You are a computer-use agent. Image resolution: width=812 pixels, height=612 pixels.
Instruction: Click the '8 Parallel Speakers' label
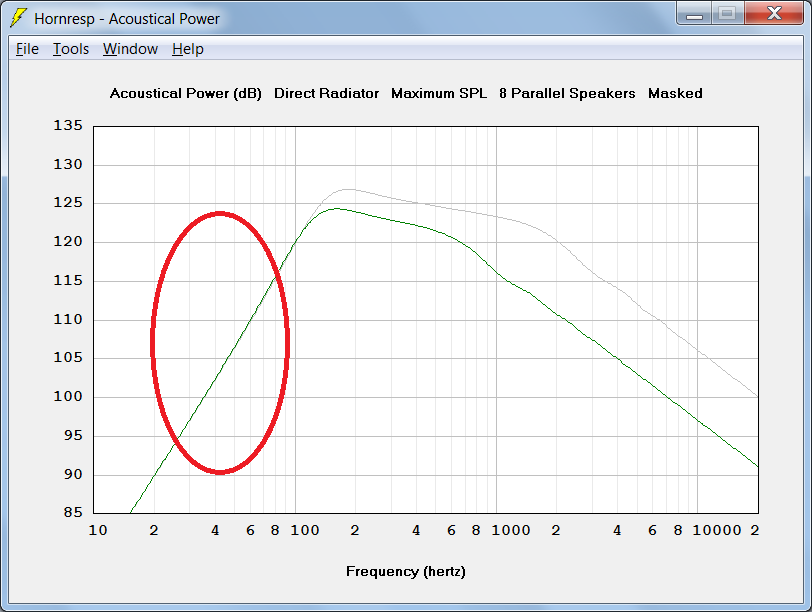tap(567, 94)
